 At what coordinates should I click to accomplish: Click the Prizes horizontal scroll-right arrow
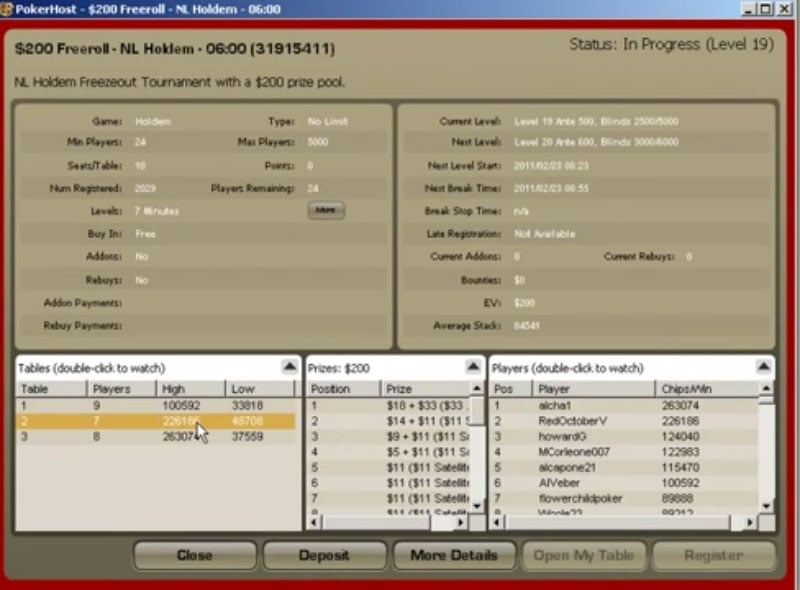click(x=461, y=522)
